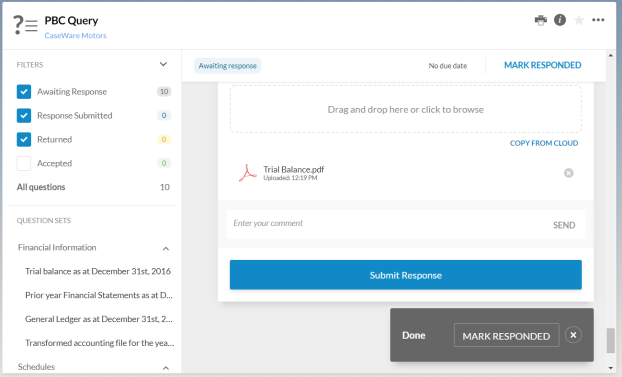The height and width of the screenshot is (377, 622).
Task: Click the Enter your comment field
Action: tap(387, 224)
